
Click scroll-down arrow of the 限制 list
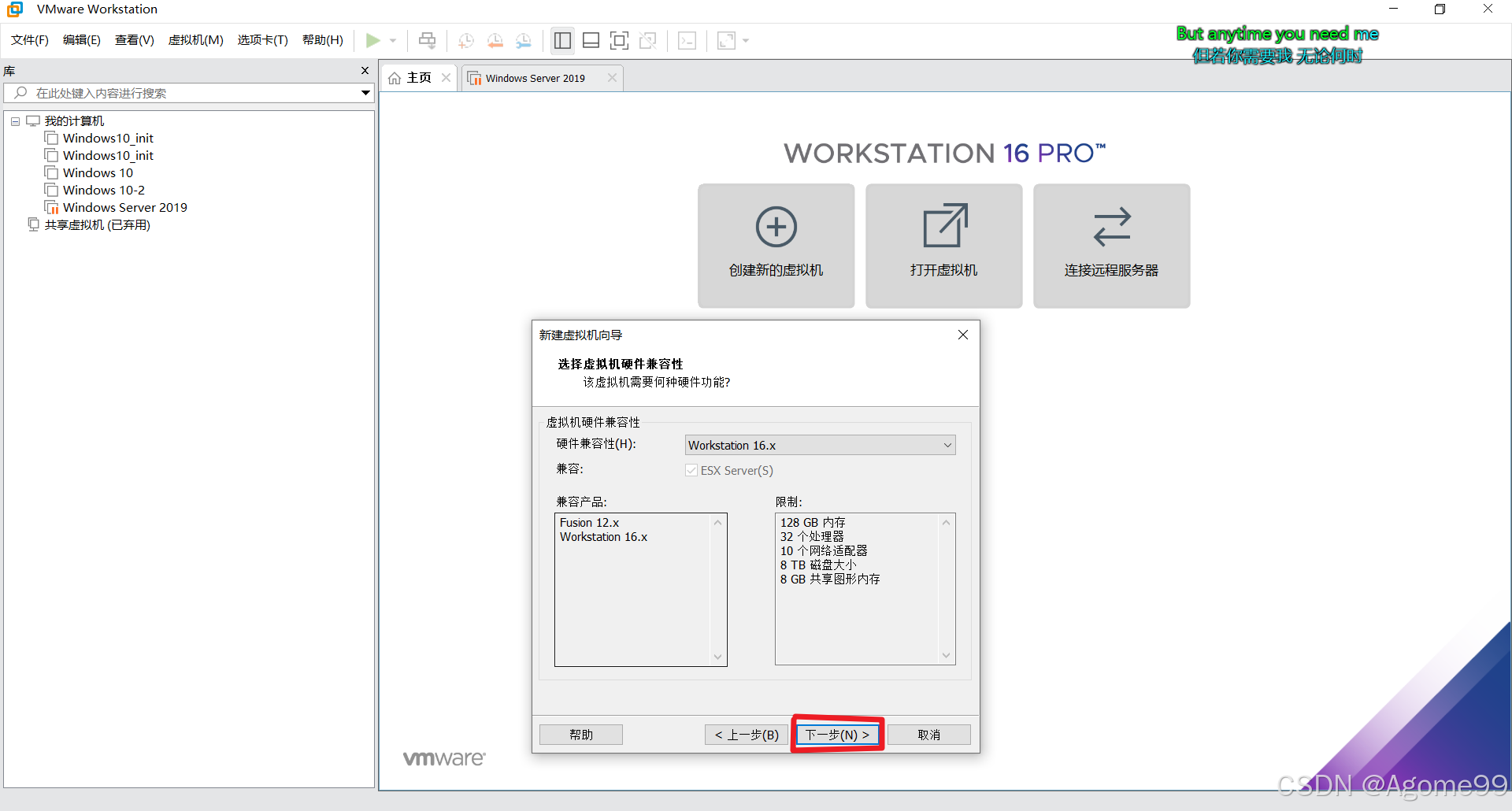pyautogui.click(x=946, y=655)
